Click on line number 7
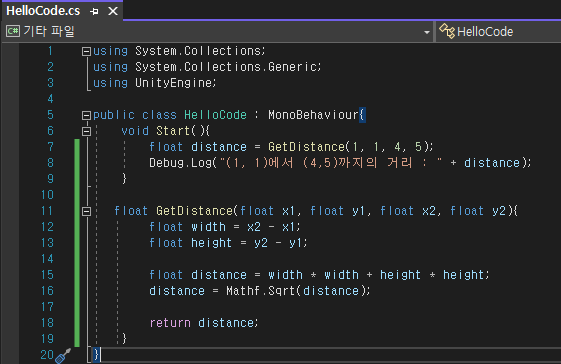This screenshot has height=364, width=561. tap(50, 147)
